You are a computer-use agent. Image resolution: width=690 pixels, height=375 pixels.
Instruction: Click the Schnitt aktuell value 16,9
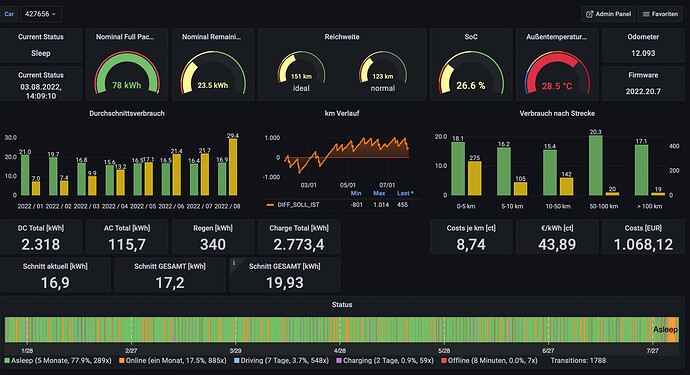click(55, 283)
